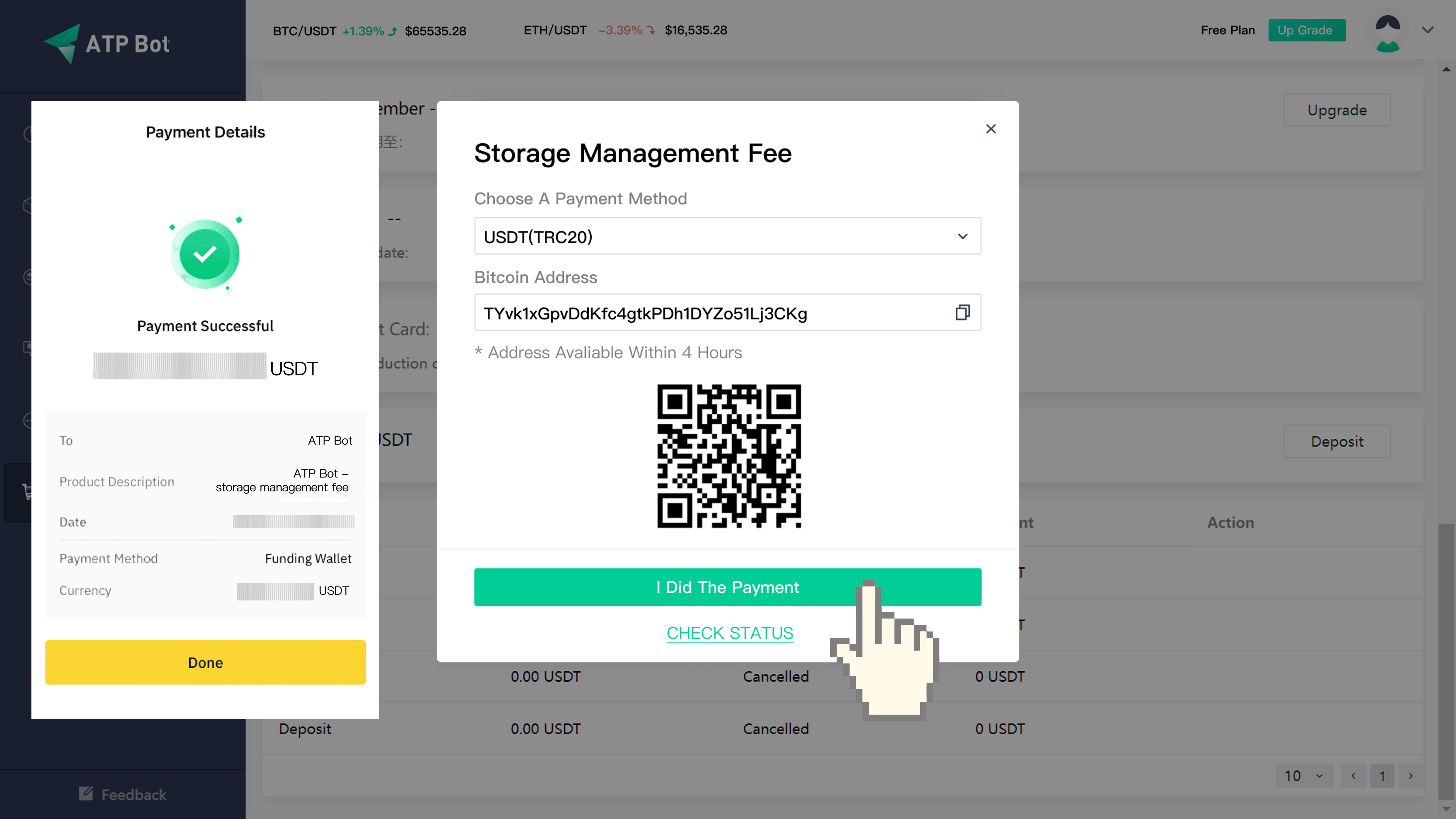Click the BTC/USDT ticker price
1456x819 pixels.
click(x=435, y=31)
